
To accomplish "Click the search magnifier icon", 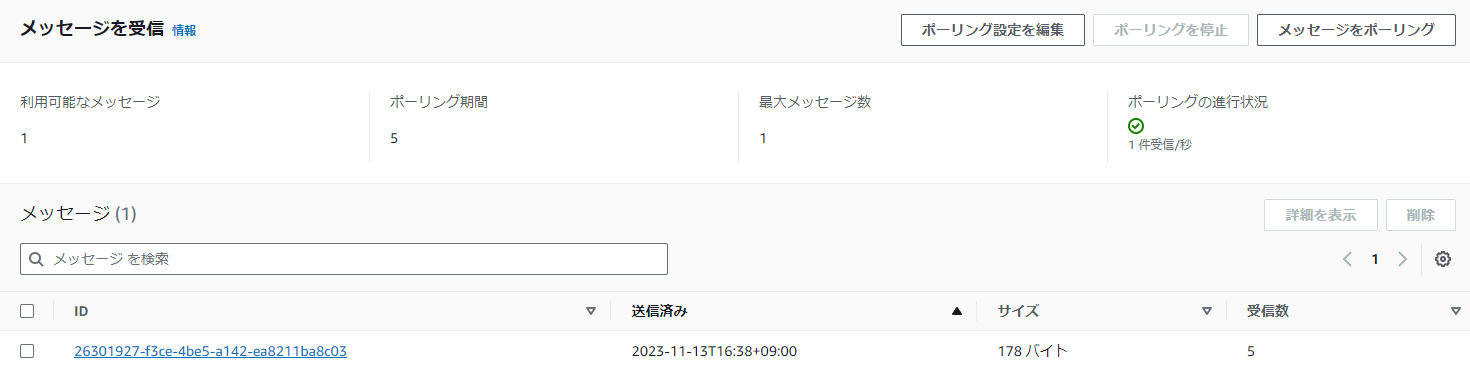I will 36,259.
